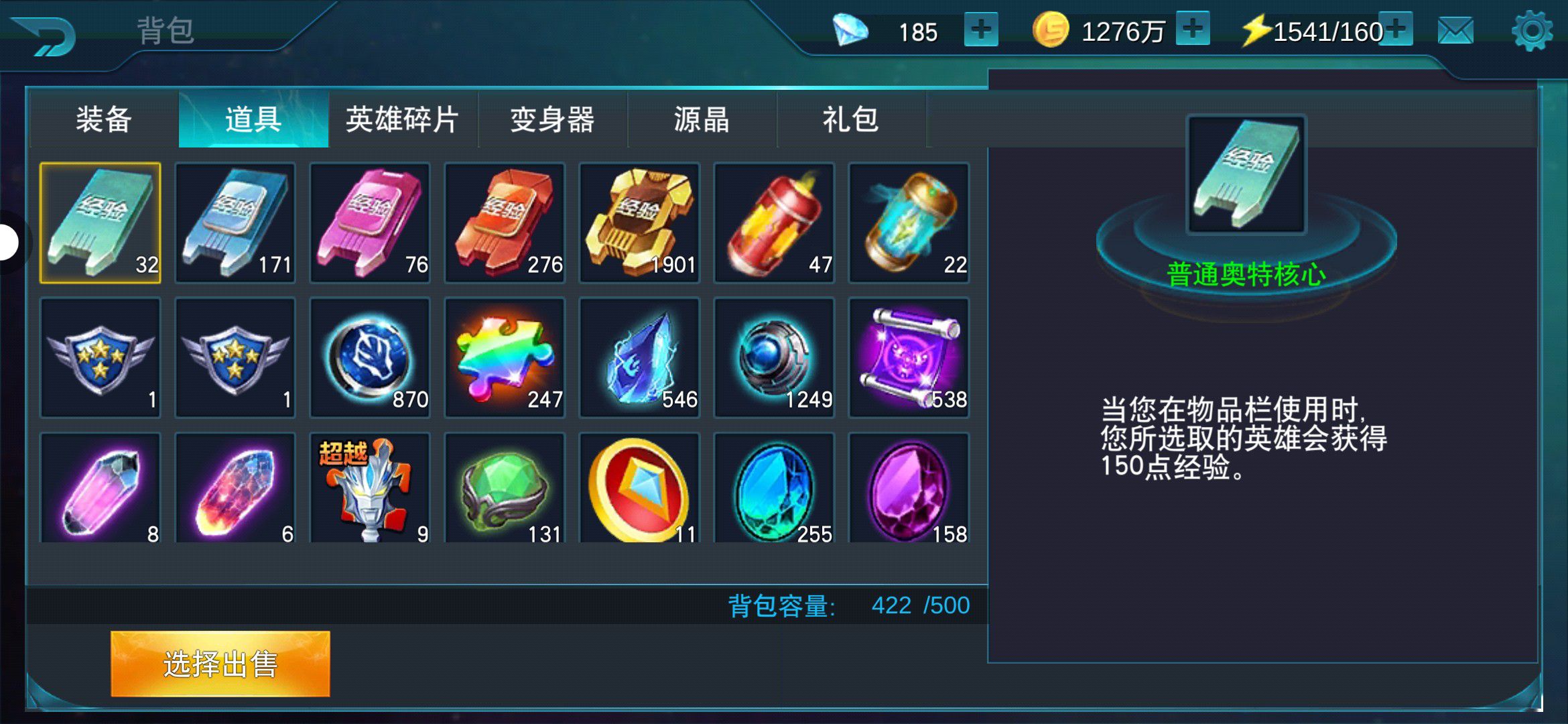Choose the purple scroll item with 538
1568x724 pixels.
(909, 357)
